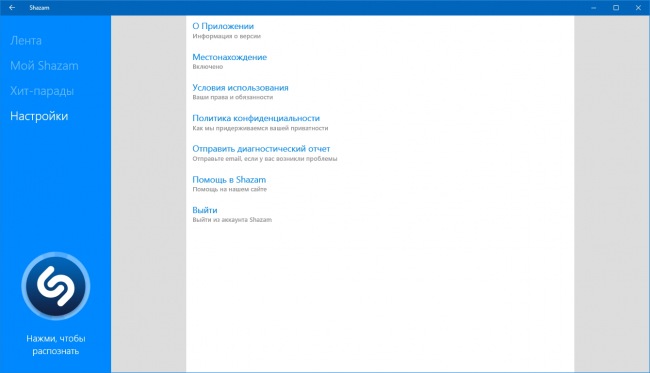Maximize the Shazam window
This screenshot has height=373, width=650.
point(616,7)
